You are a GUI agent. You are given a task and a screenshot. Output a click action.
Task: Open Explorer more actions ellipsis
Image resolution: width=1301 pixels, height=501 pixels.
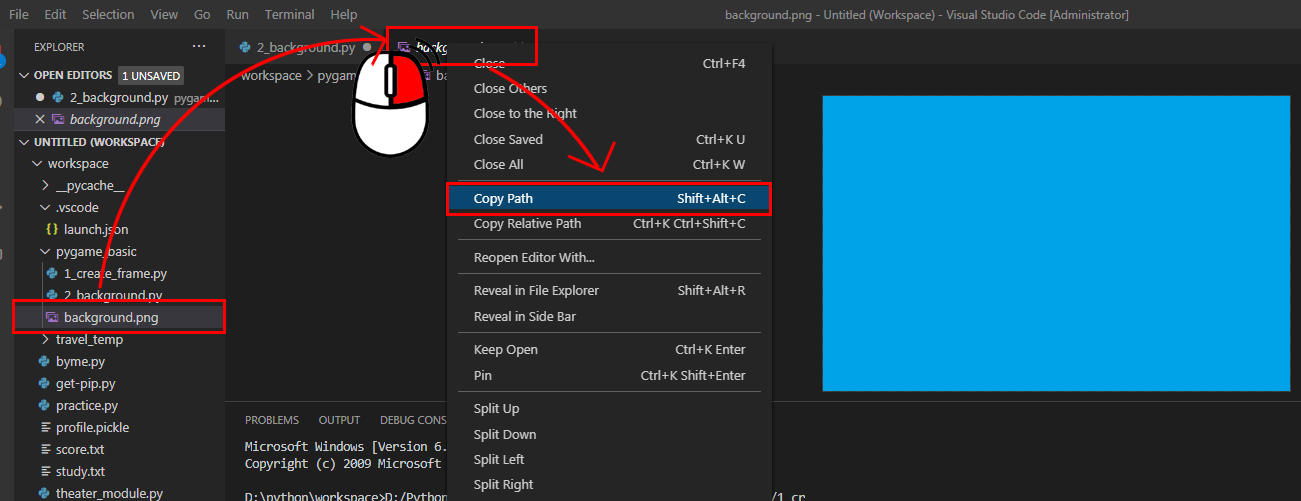[199, 46]
